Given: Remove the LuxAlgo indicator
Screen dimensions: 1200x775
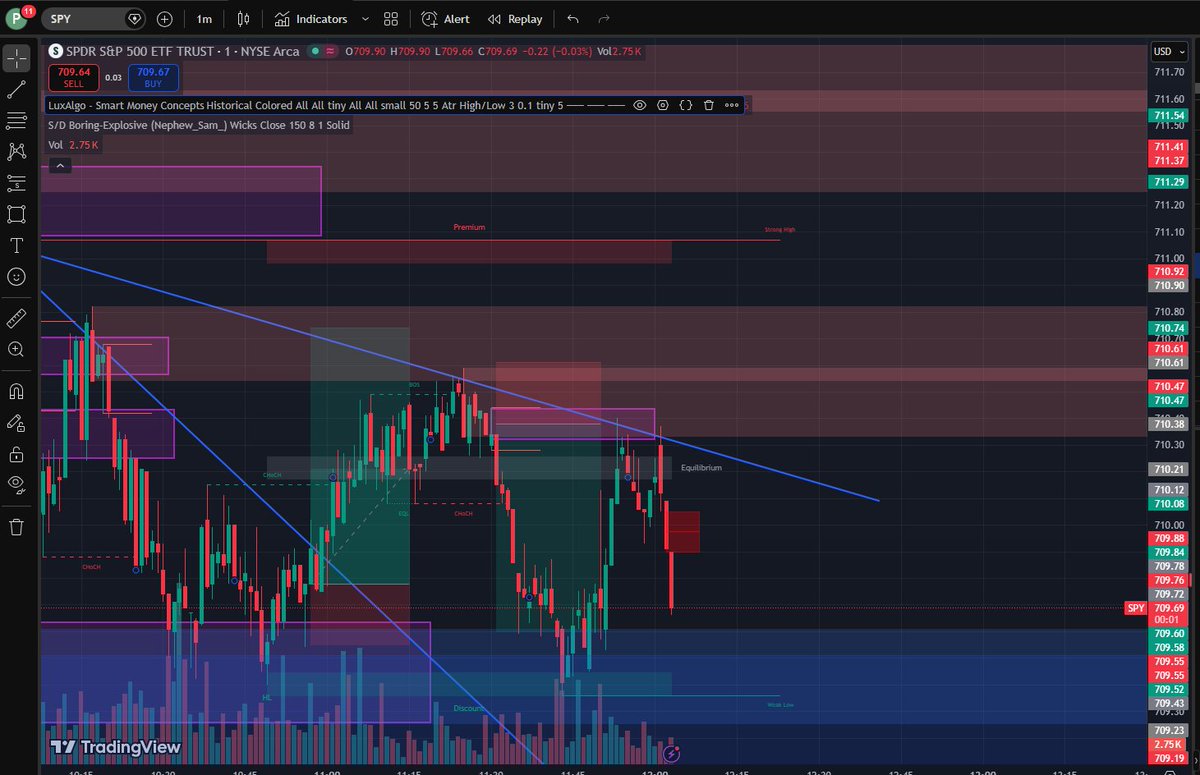Looking at the screenshot, I should 708,105.
